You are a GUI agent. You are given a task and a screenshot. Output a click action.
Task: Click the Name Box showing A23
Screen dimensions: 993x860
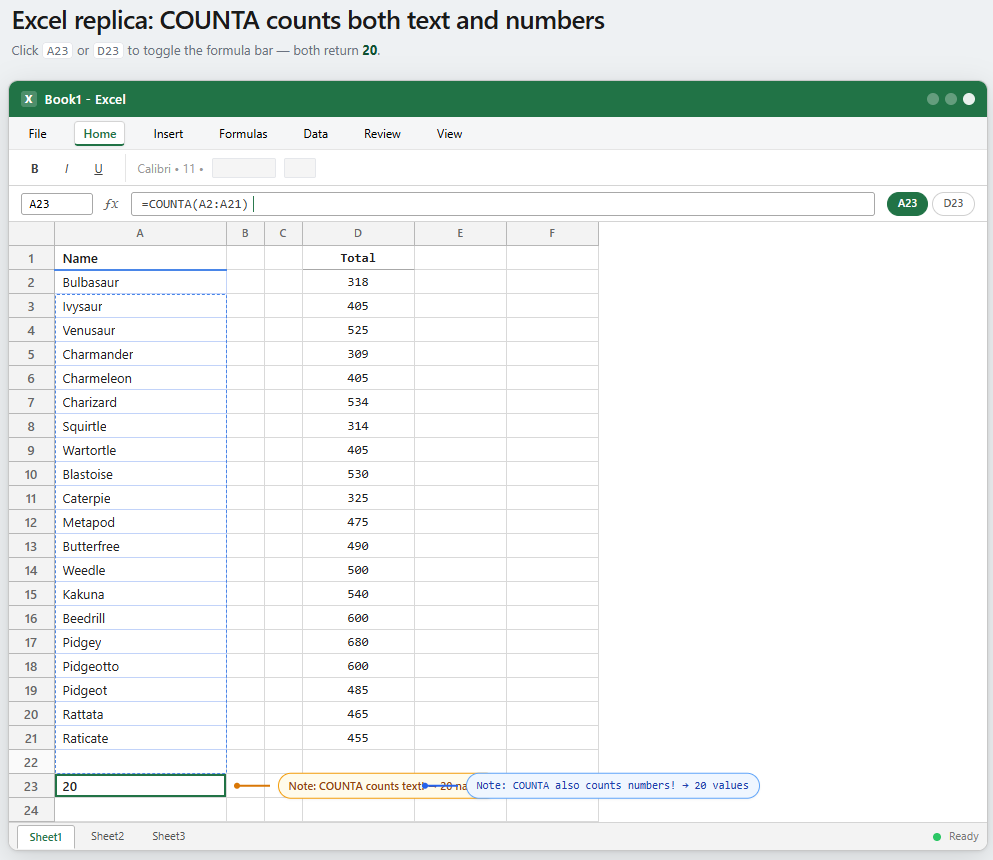(x=57, y=204)
